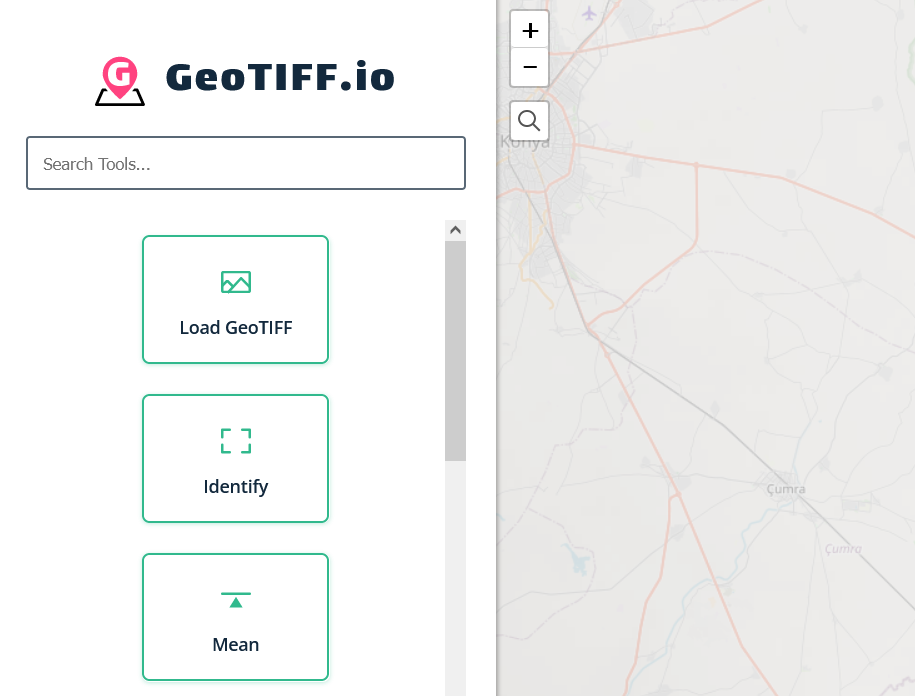
Task: Click the Çumra town label
Action: 785,489
